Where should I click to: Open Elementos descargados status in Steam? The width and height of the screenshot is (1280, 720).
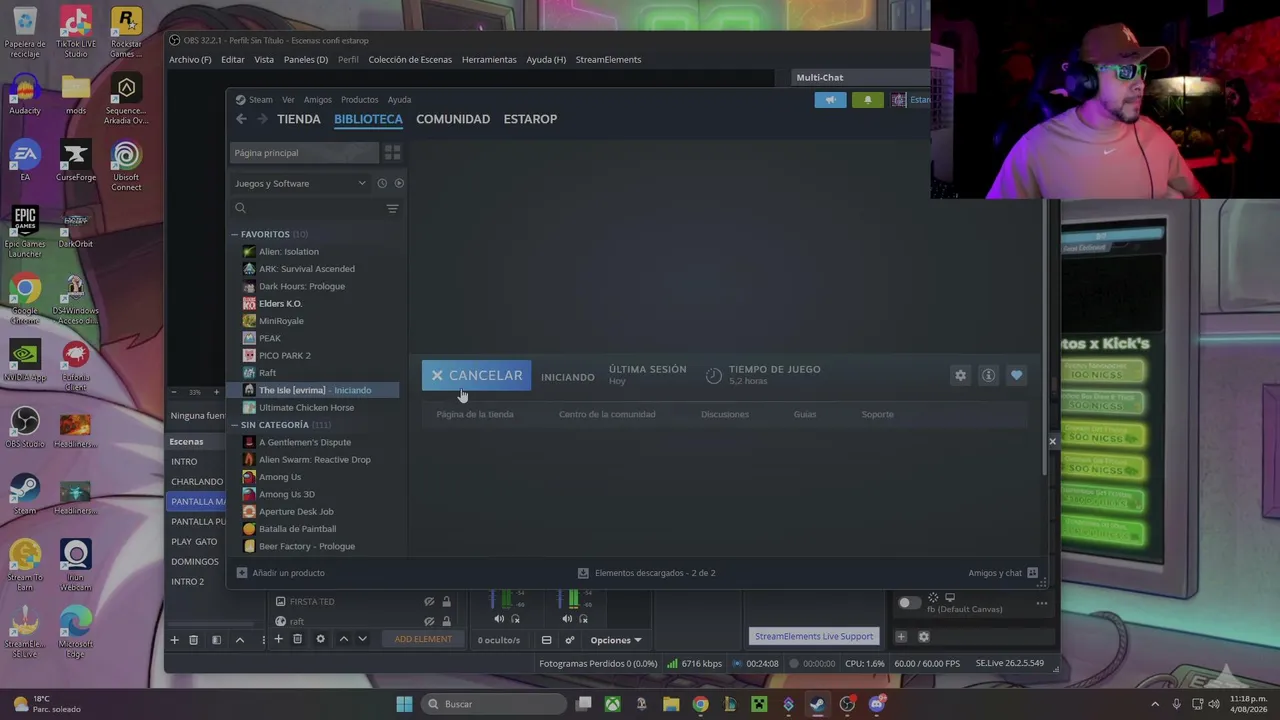pos(647,573)
